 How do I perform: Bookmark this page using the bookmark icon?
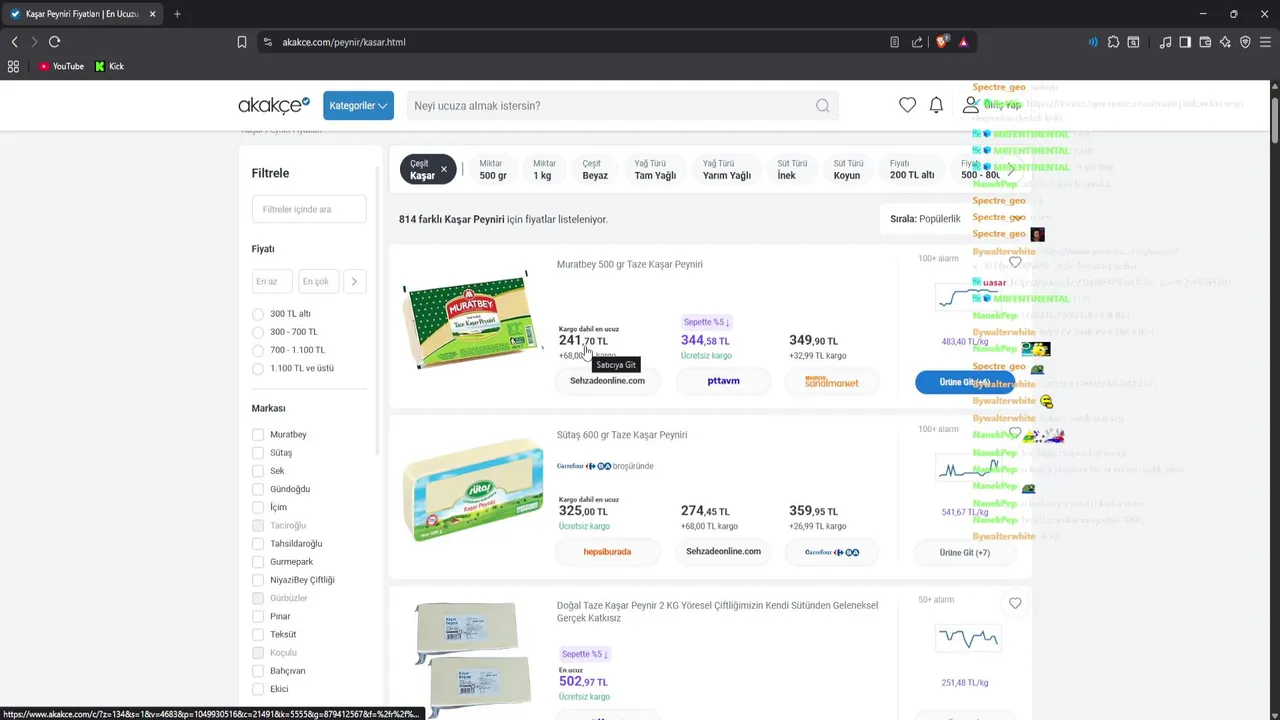(242, 42)
